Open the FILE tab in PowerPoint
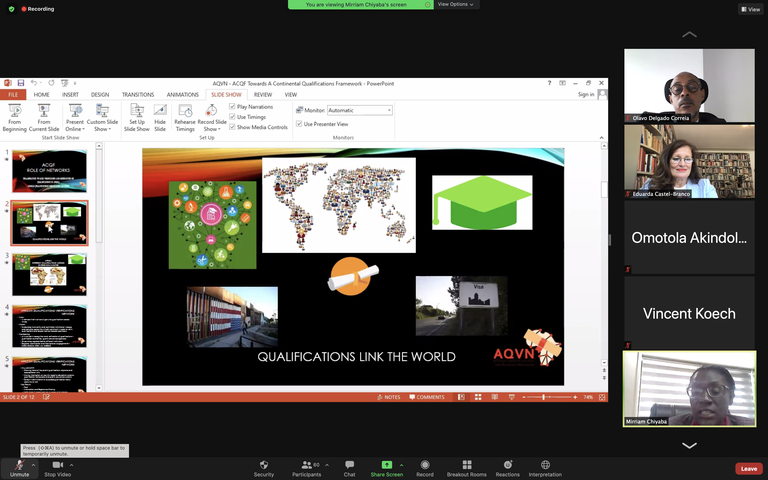Image resolution: width=768 pixels, height=480 pixels. tap(14, 95)
